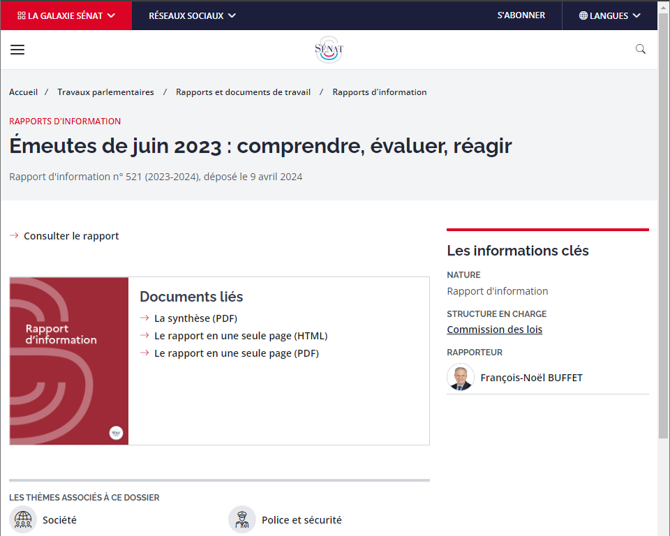The height and width of the screenshot is (536, 670).
Task: Click François-Noël Buffet's portrait photo
Action: pyautogui.click(x=460, y=377)
